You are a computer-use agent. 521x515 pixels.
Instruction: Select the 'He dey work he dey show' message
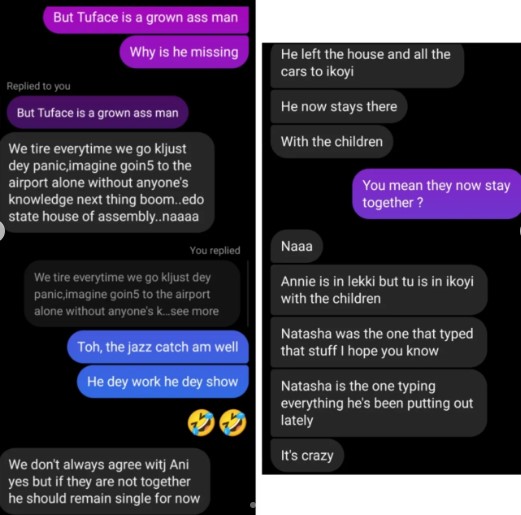[163, 381]
